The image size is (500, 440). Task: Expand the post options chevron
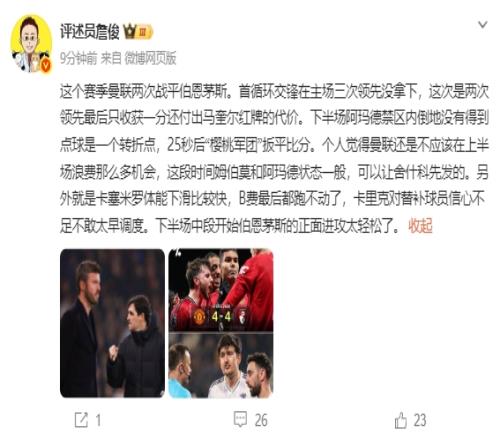tap(483, 25)
